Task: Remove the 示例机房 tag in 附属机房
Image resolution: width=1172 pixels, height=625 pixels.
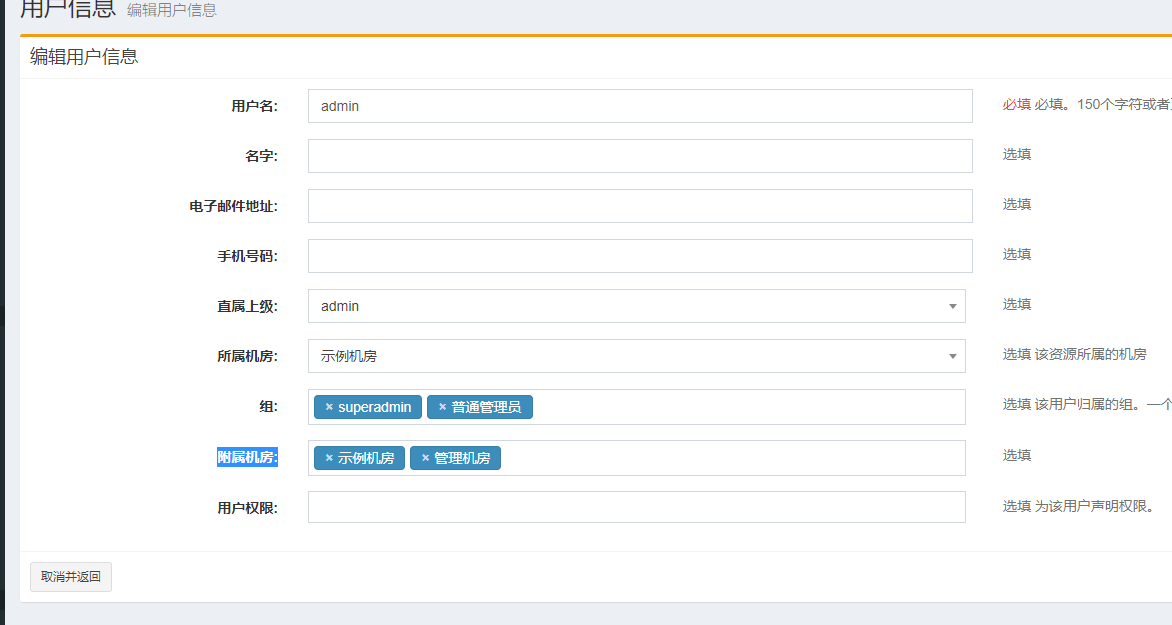Action: click(329, 458)
